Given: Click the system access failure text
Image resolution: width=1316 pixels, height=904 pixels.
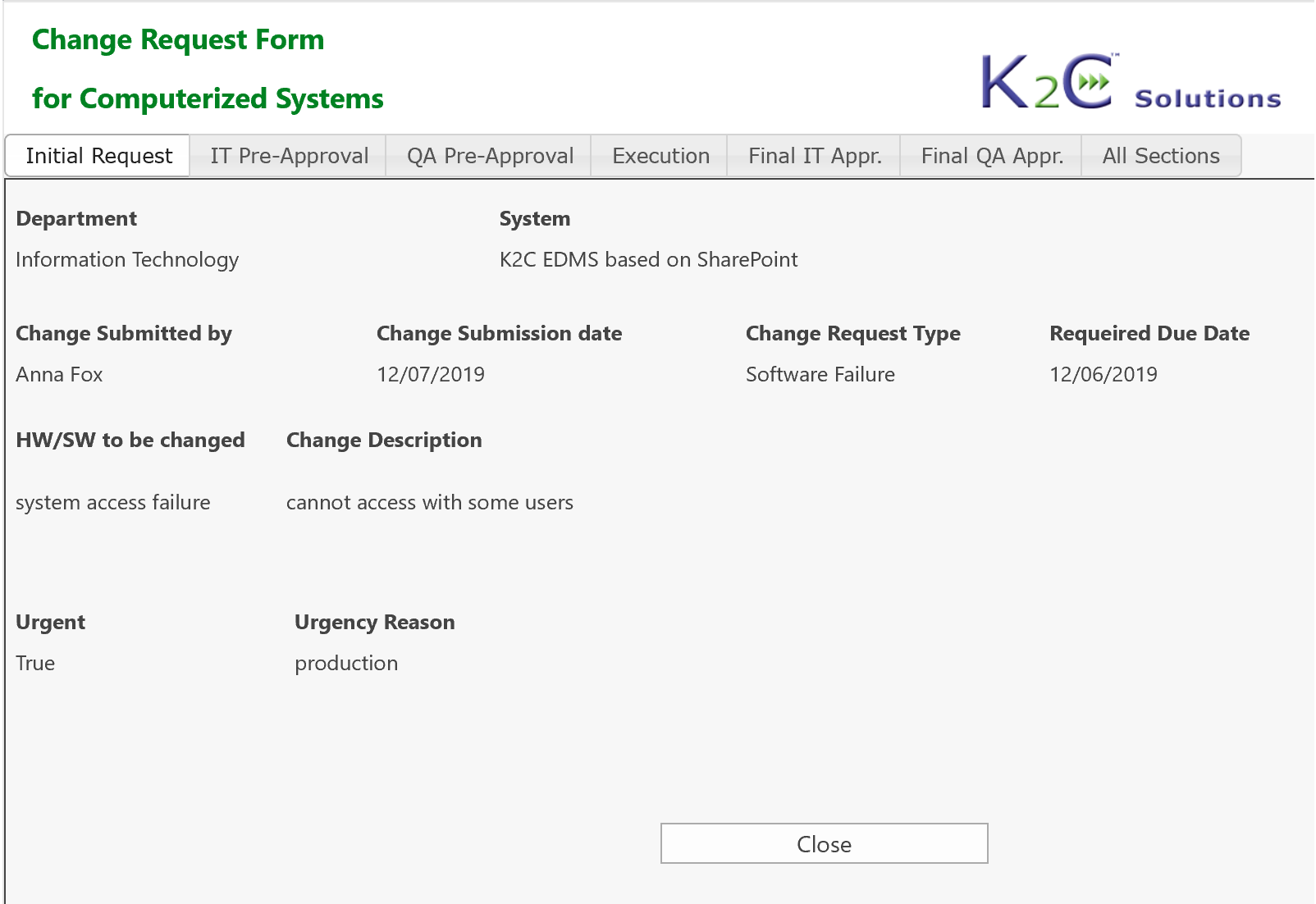Looking at the screenshot, I should [x=113, y=503].
